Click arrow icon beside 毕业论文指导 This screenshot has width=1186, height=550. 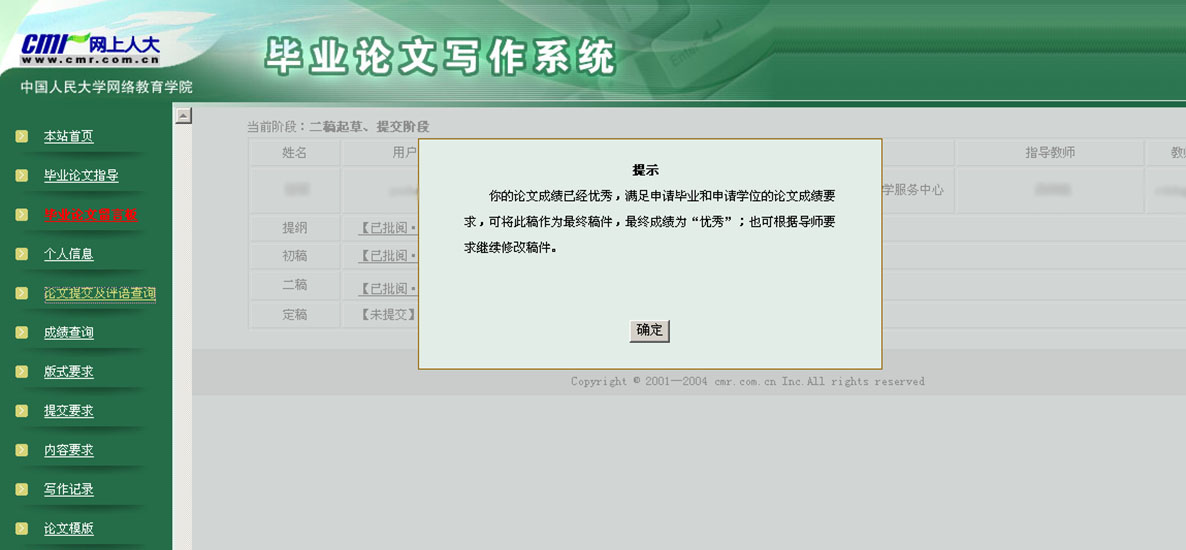[x=22, y=176]
